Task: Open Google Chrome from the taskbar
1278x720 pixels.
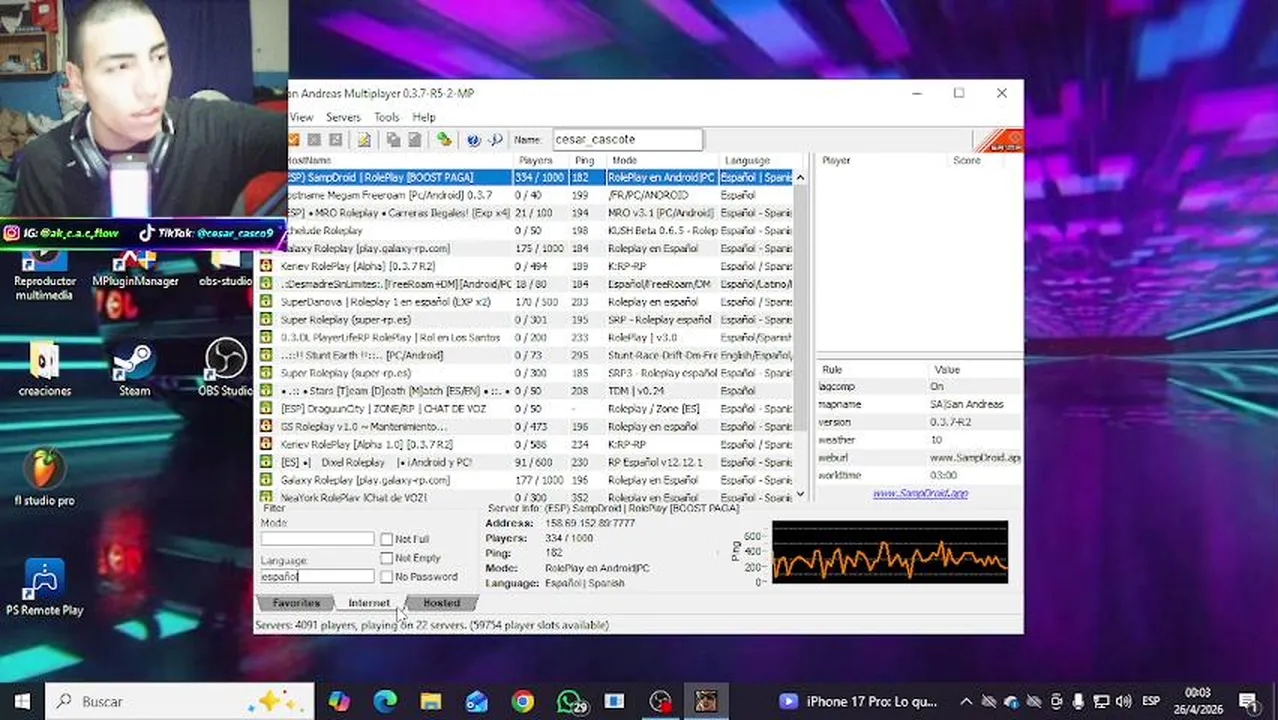Action: pyautogui.click(x=522, y=701)
